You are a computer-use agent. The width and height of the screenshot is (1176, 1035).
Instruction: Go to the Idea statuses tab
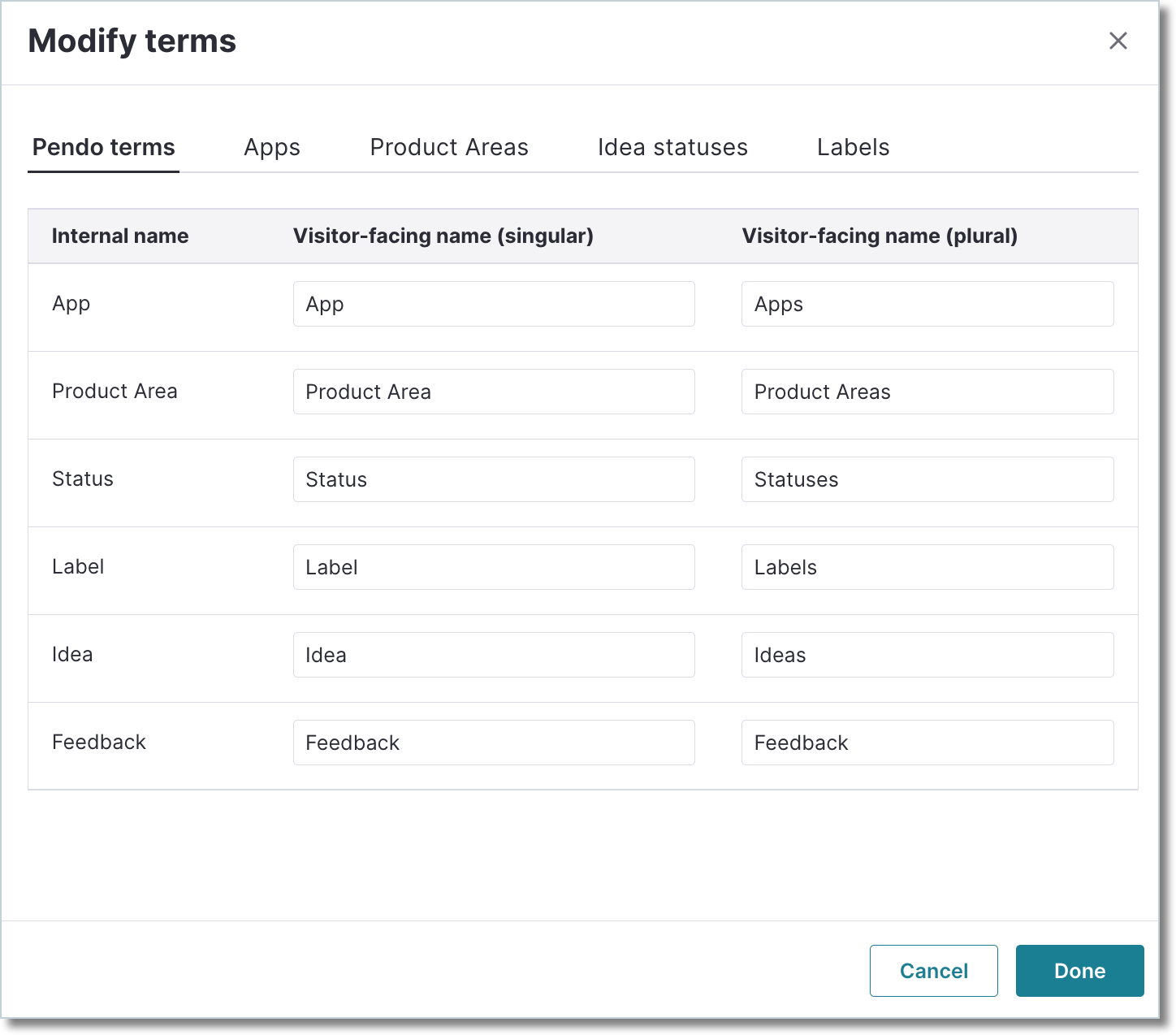point(672,147)
